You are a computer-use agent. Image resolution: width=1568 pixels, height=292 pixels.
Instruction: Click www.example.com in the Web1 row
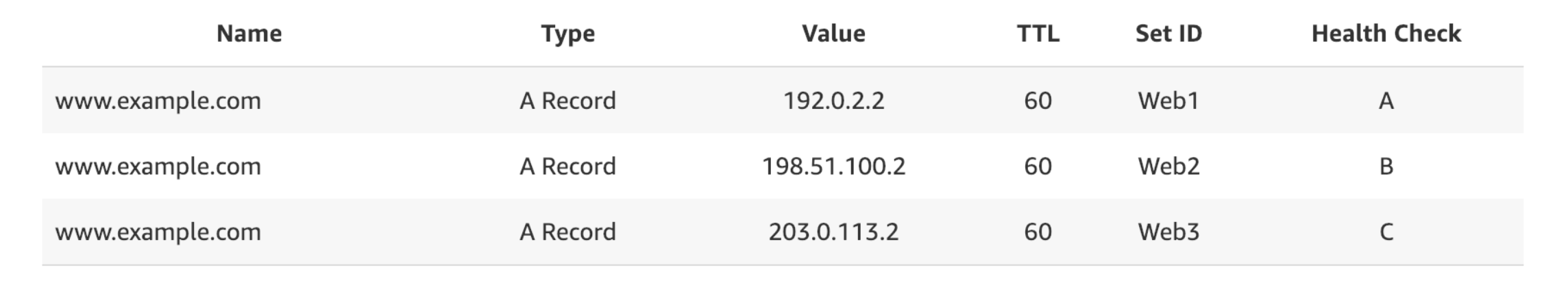(158, 101)
